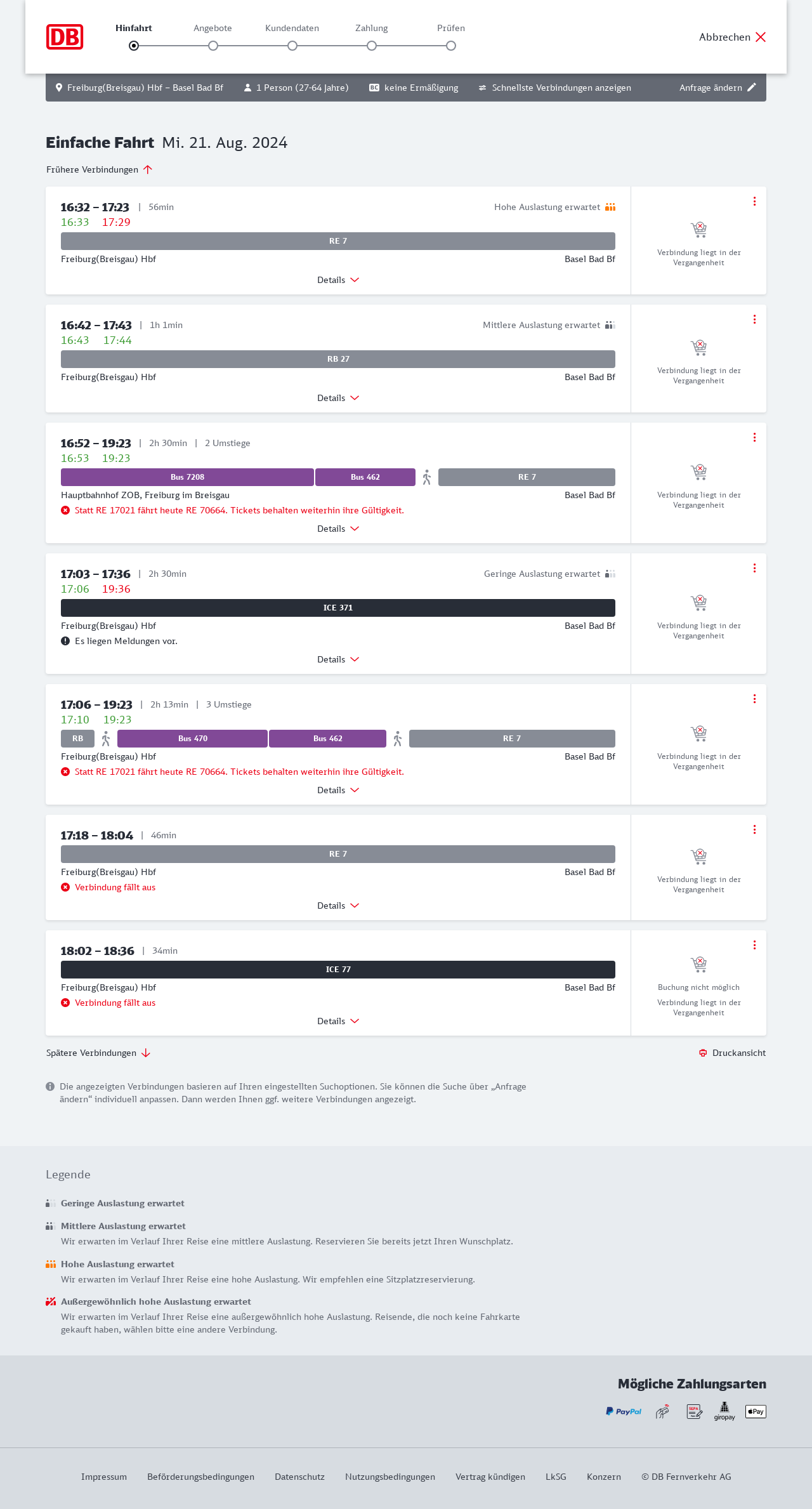Viewport: 812px width, 1509px height.
Task: Click the unavailable cart icon for RB 27
Action: (698, 348)
